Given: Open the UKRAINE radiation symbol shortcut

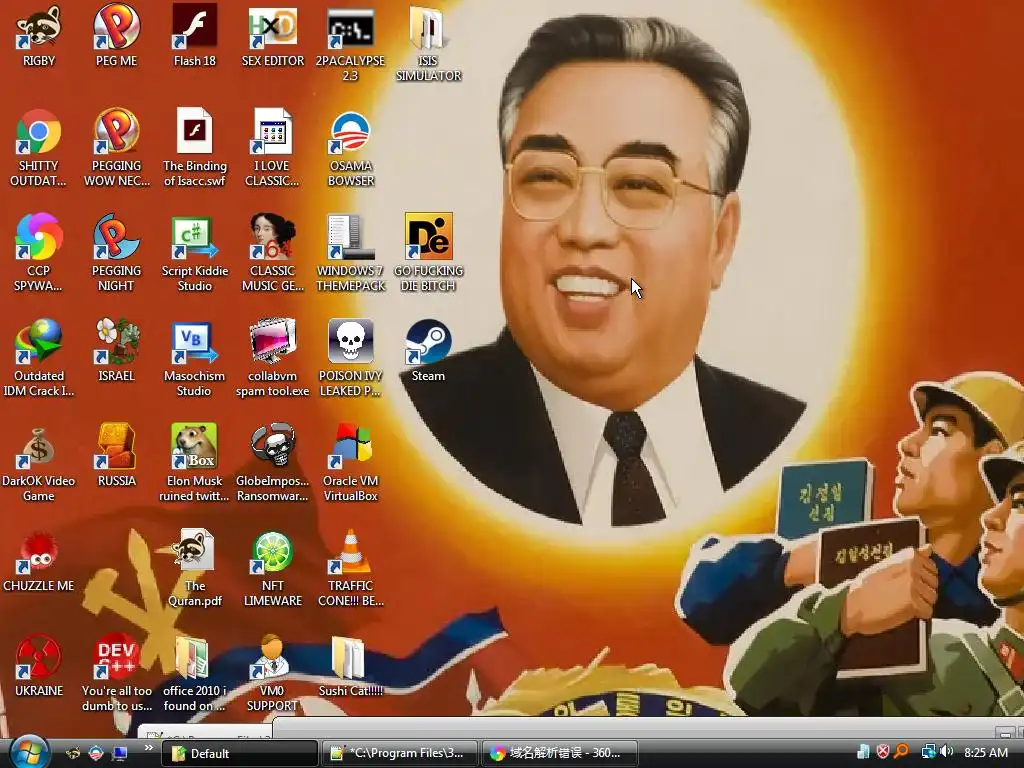Looking at the screenshot, I should pyautogui.click(x=39, y=666).
